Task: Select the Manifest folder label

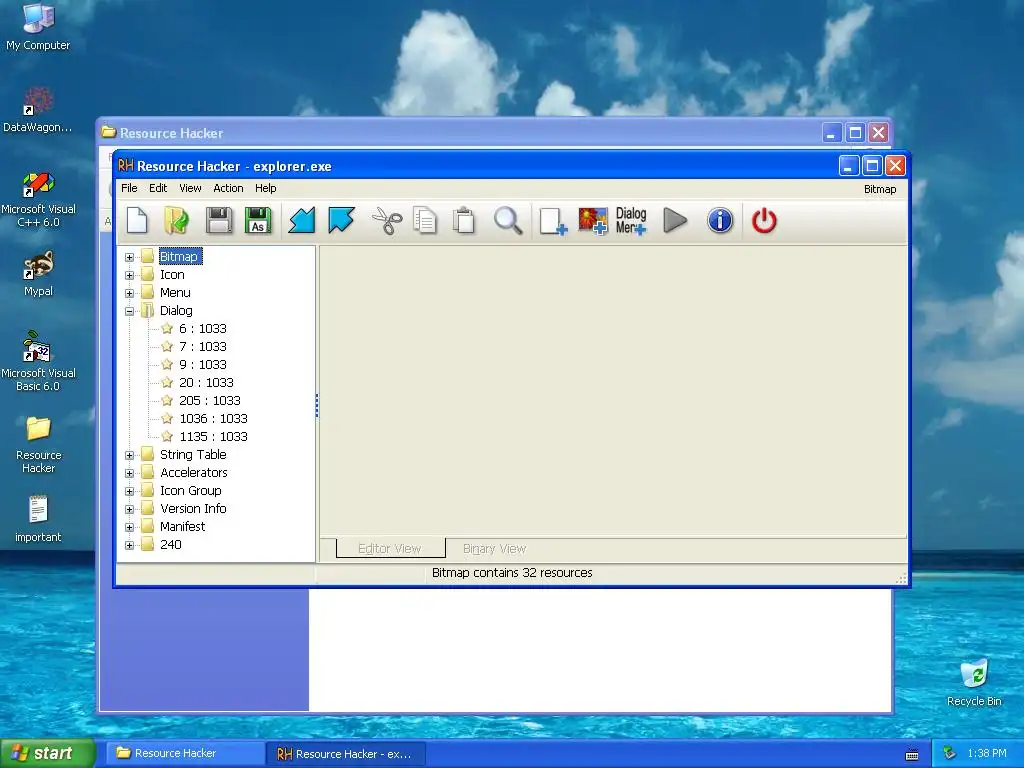Action: pyautogui.click(x=182, y=526)
